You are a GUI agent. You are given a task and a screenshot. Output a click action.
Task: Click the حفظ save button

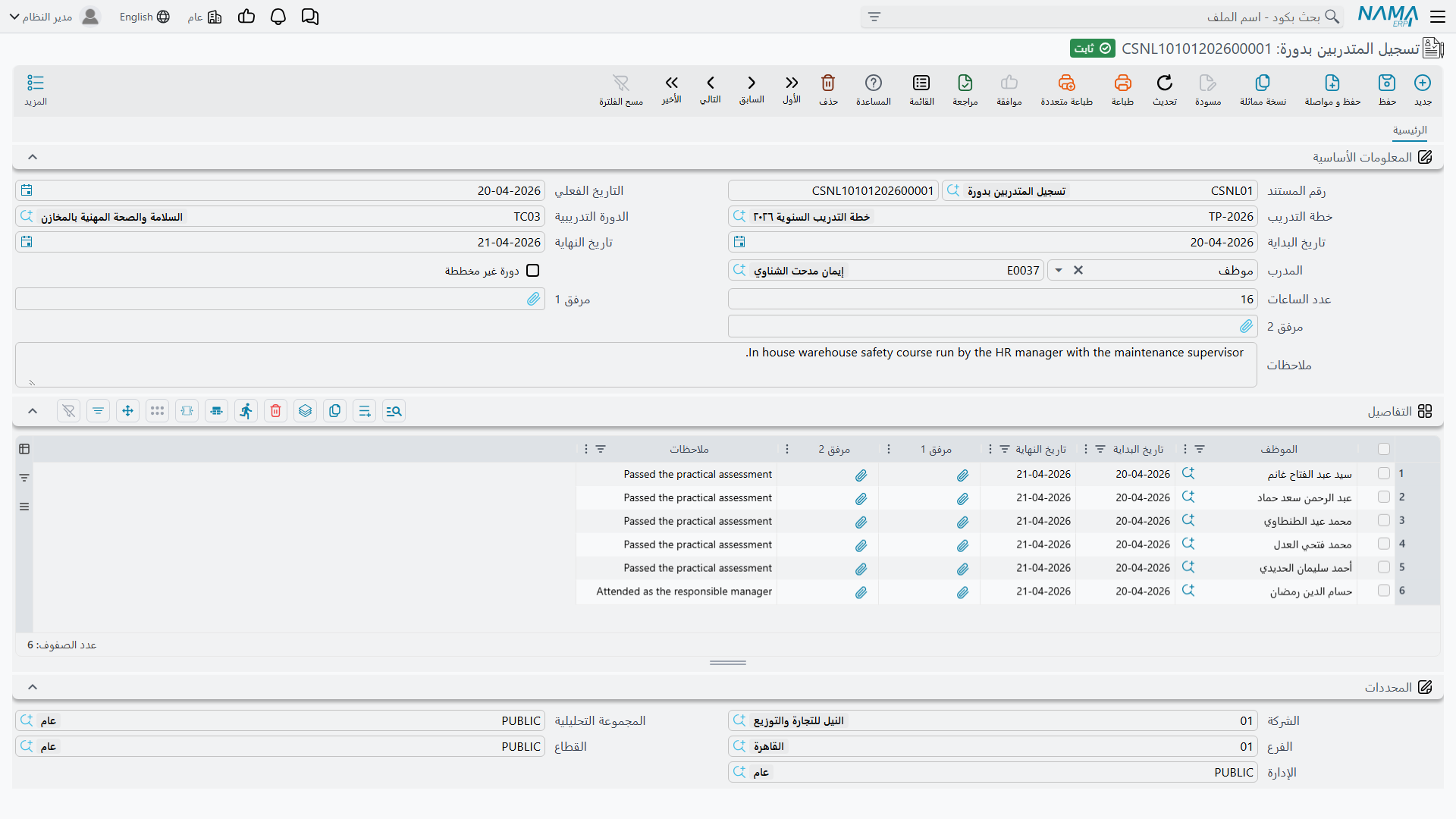click(1387, 89)
